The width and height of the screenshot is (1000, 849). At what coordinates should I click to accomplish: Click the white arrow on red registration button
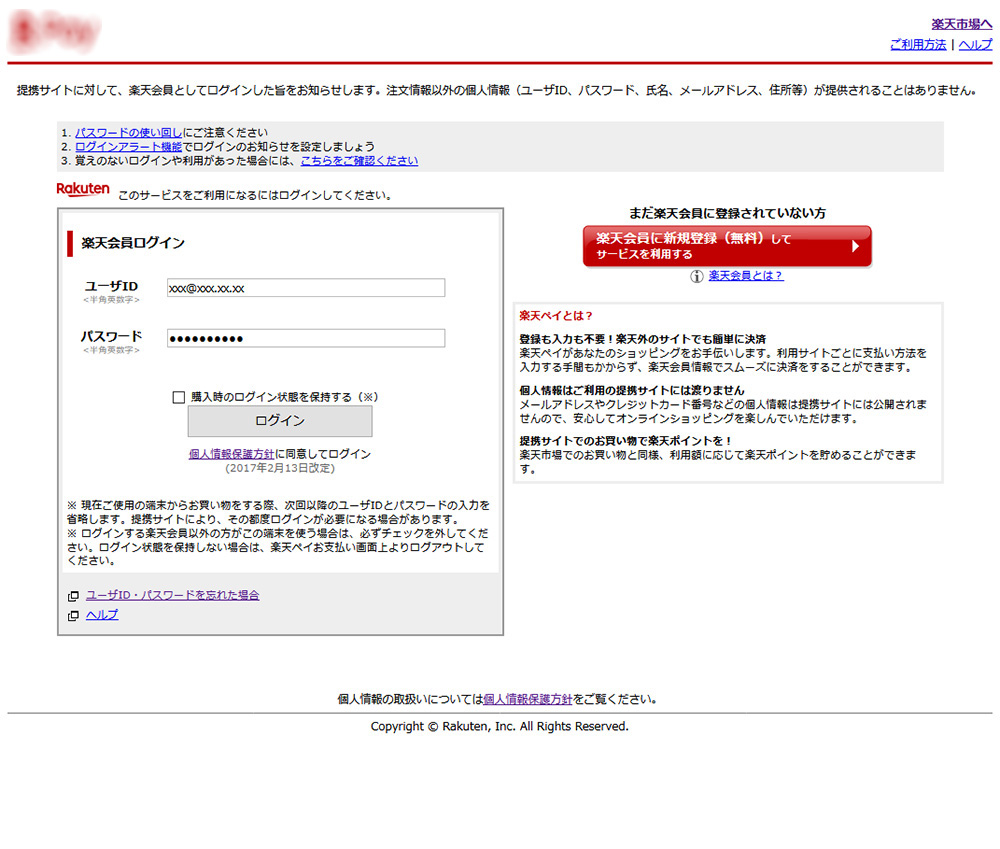tap(855, 246)
